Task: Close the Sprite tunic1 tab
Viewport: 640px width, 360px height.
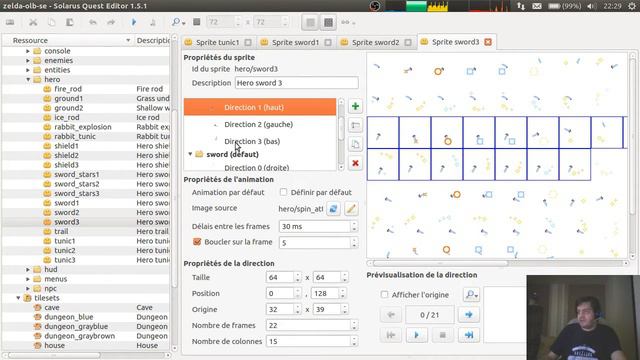Action: (248, 42)
